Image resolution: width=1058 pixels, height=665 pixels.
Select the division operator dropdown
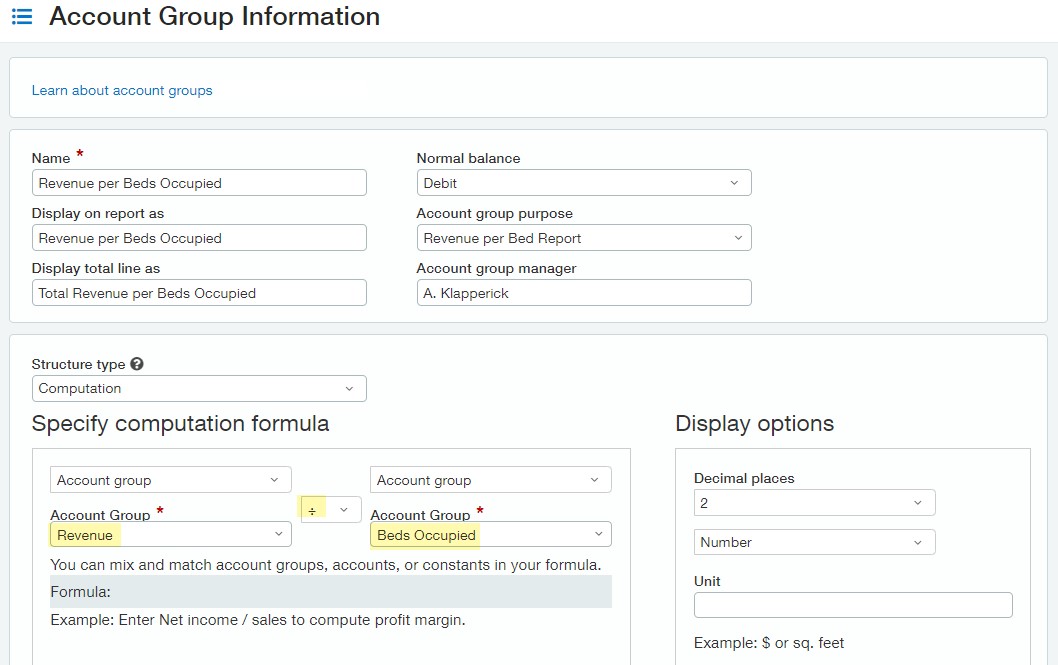click(x=331, y=510)
